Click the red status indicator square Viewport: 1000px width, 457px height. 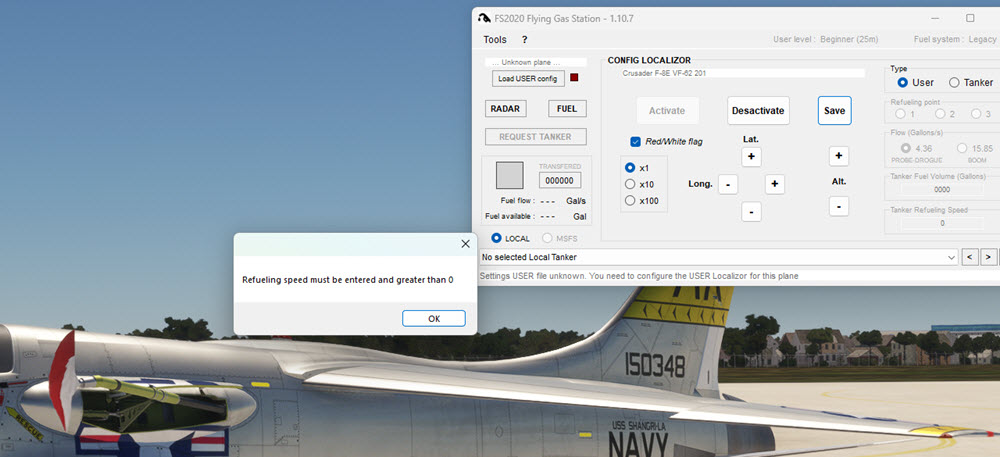(574, 78)
